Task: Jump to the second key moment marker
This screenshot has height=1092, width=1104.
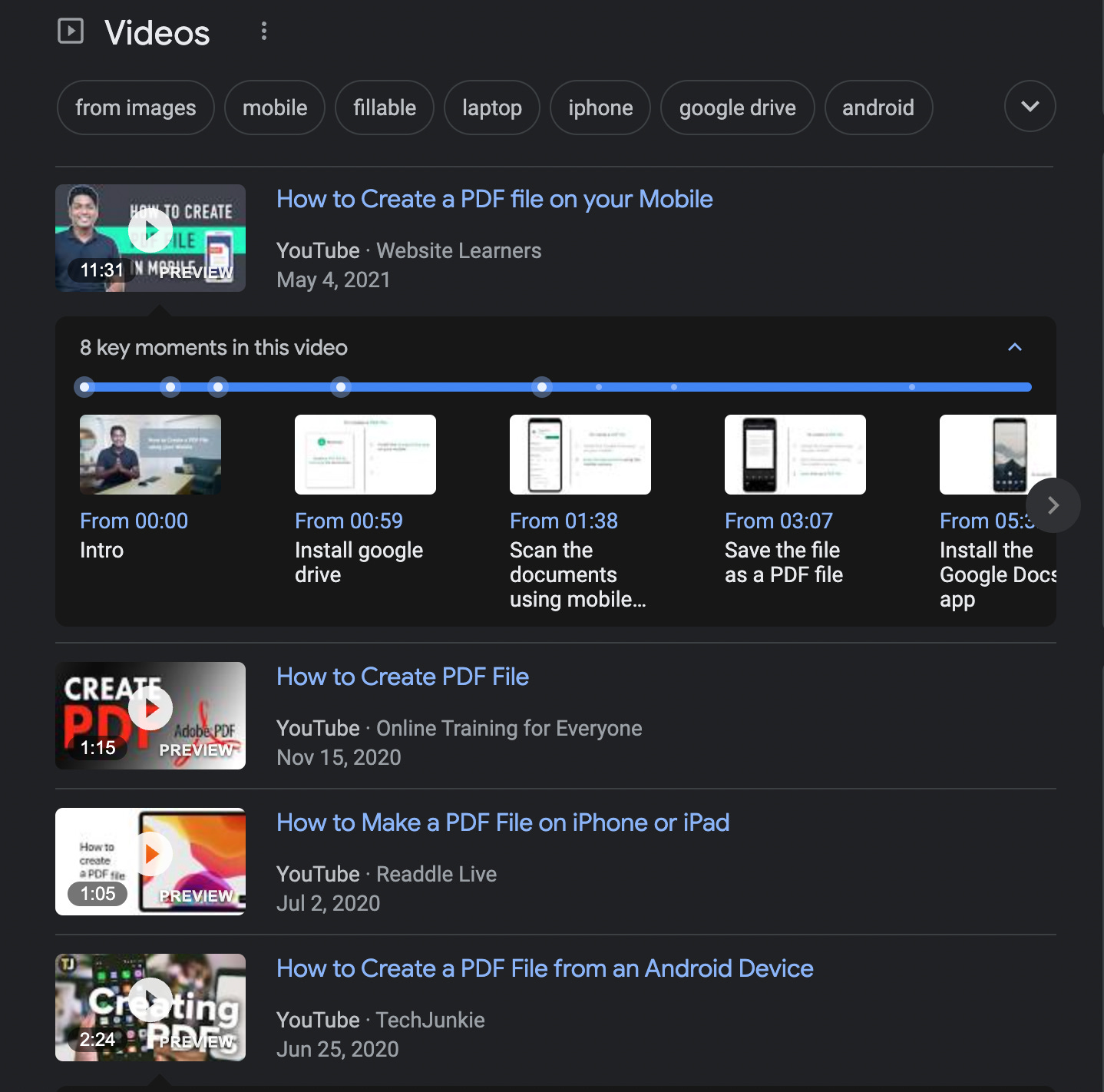Action: coord(171,387)
